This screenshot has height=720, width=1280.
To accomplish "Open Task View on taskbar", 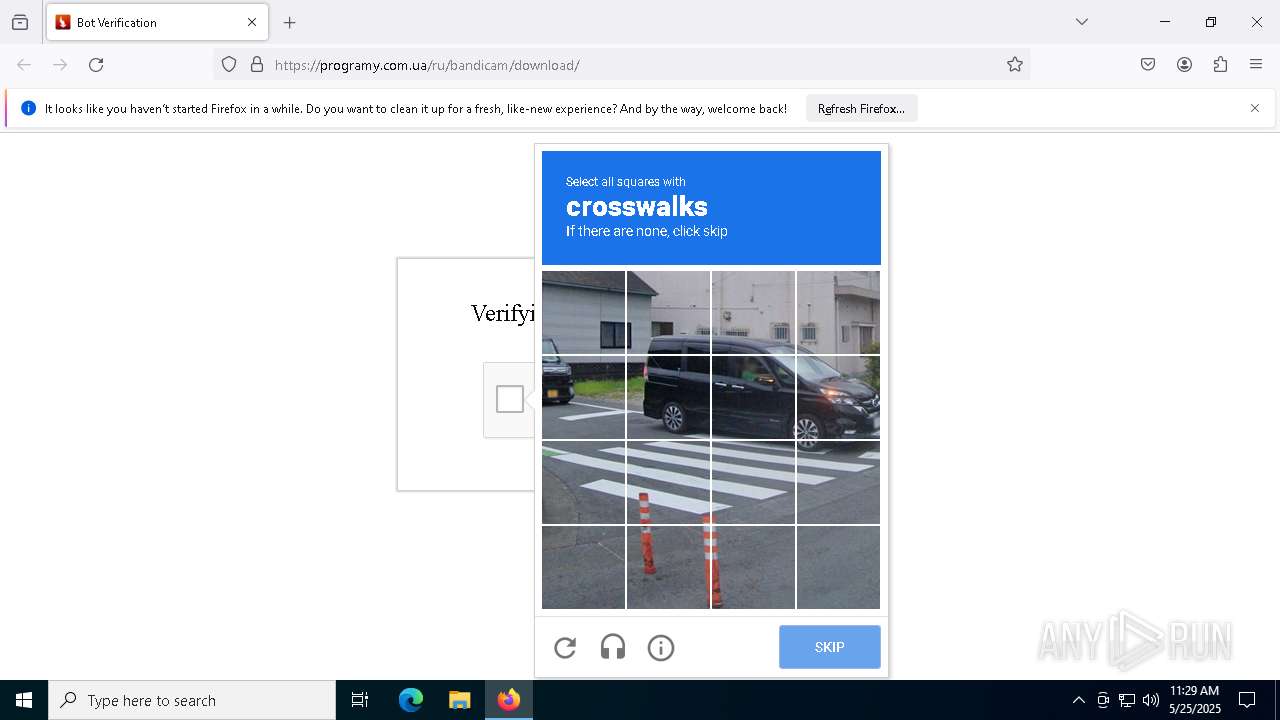I will [x=360, y=700].
